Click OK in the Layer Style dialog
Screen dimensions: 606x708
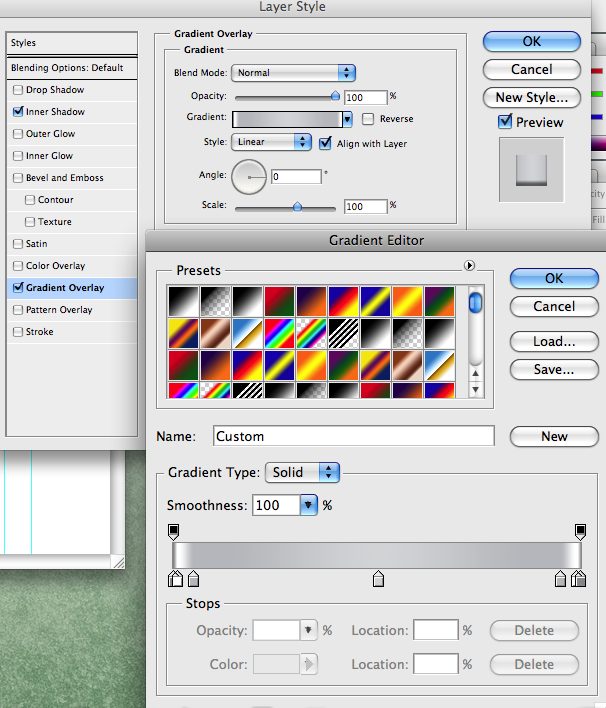click(x=531, y=42)
